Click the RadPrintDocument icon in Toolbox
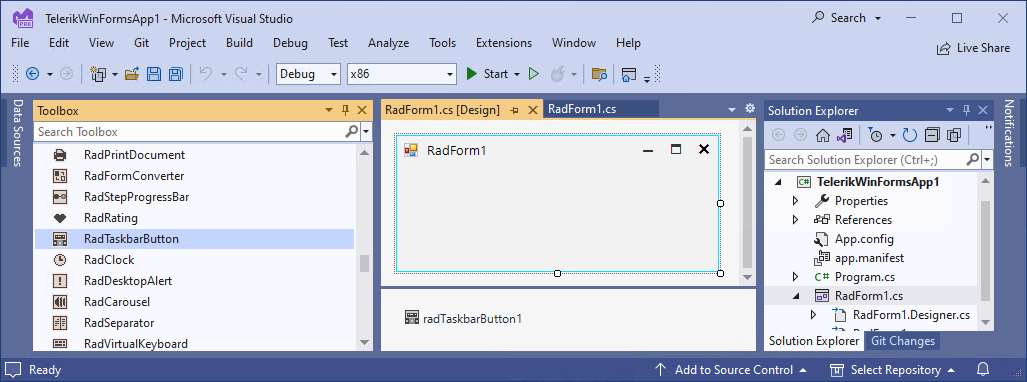This screenshot has width=1027, height=382. [x=60, y=155]
